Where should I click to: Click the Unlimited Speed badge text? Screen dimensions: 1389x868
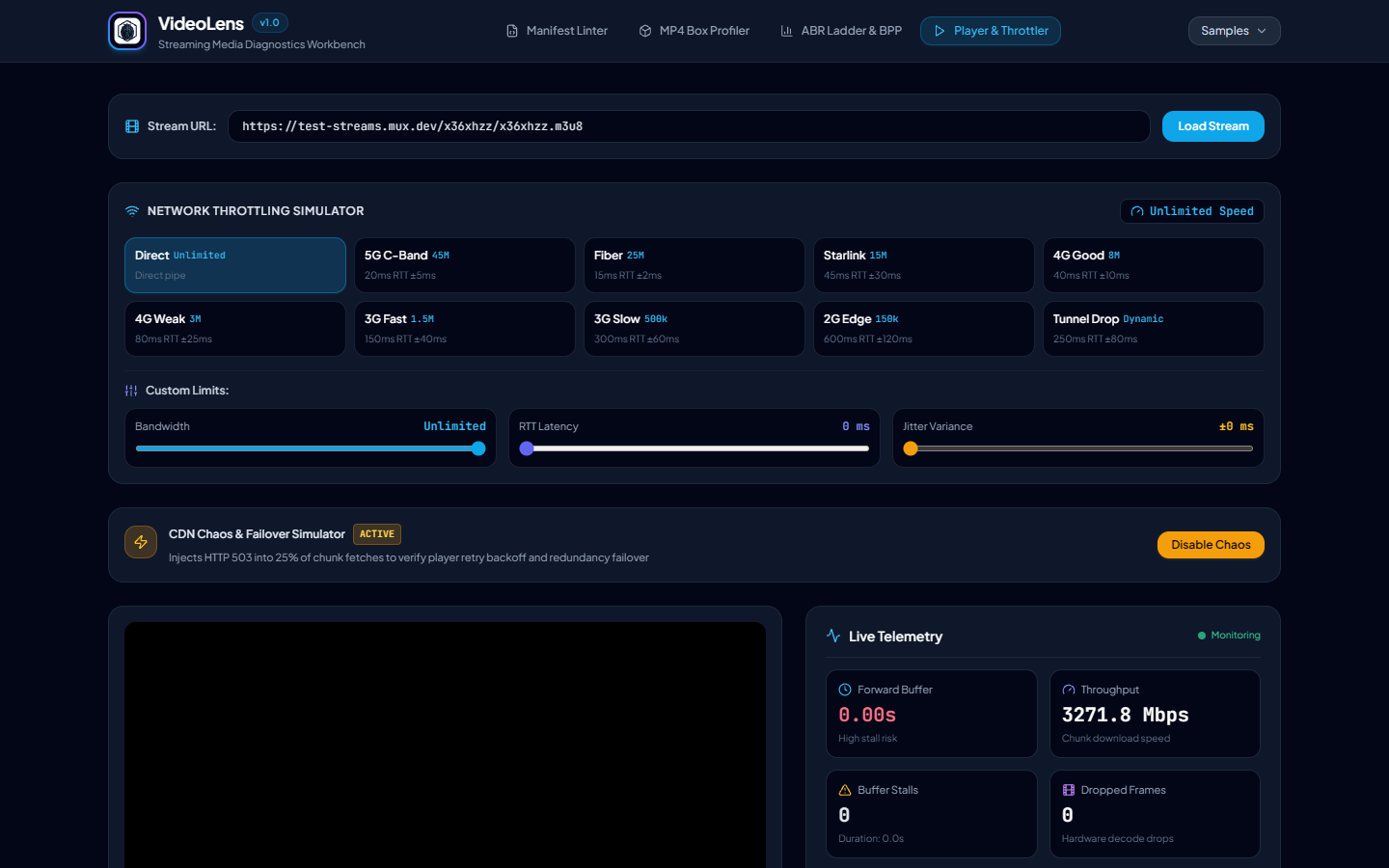point(1202,211)
